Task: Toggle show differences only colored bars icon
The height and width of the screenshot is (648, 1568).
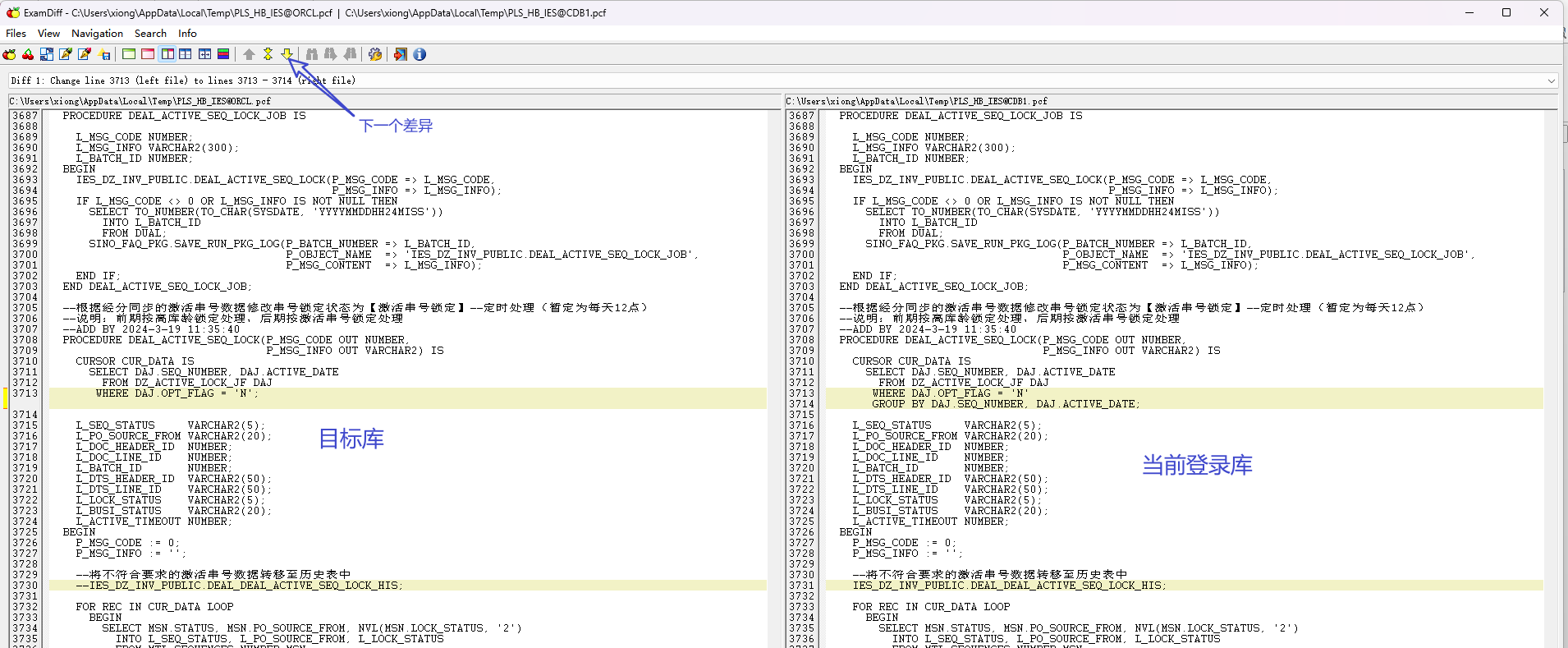Action: 223,54
